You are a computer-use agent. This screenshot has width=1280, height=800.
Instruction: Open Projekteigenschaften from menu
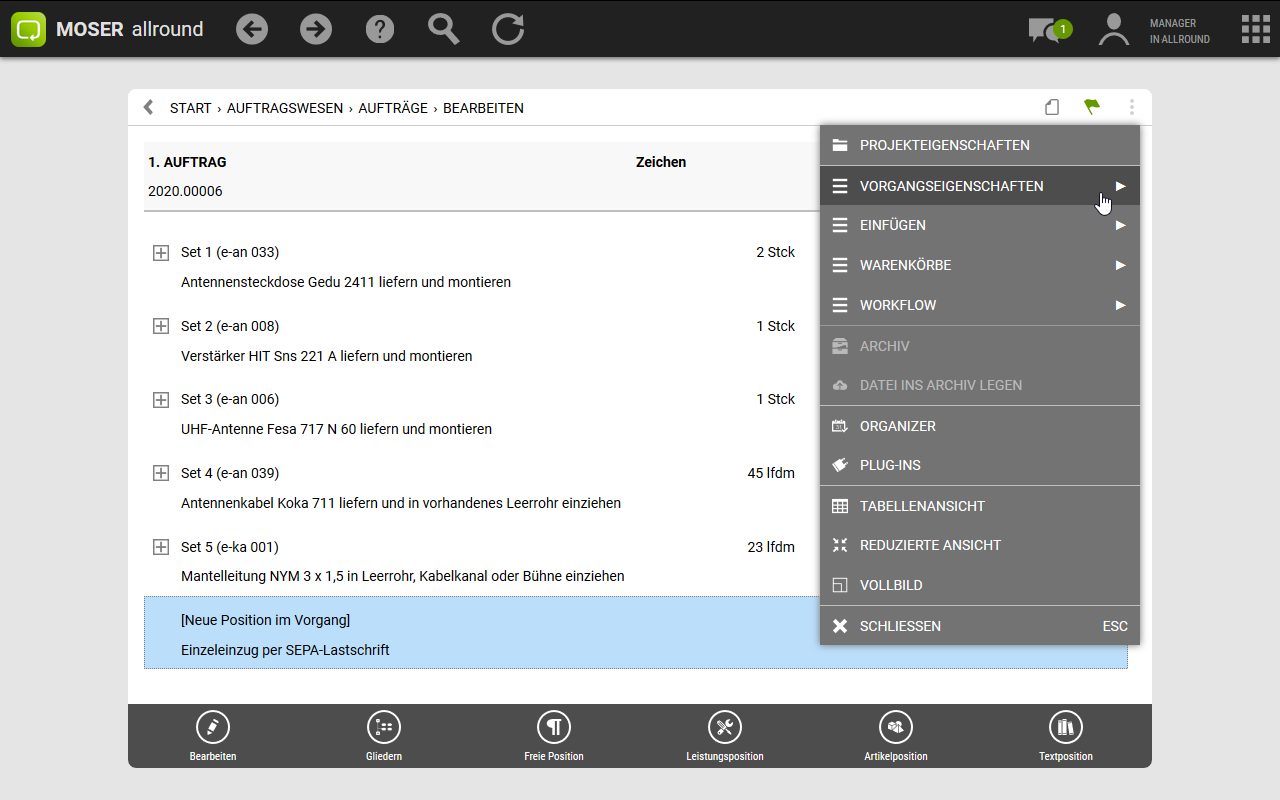tap(979, 145)
